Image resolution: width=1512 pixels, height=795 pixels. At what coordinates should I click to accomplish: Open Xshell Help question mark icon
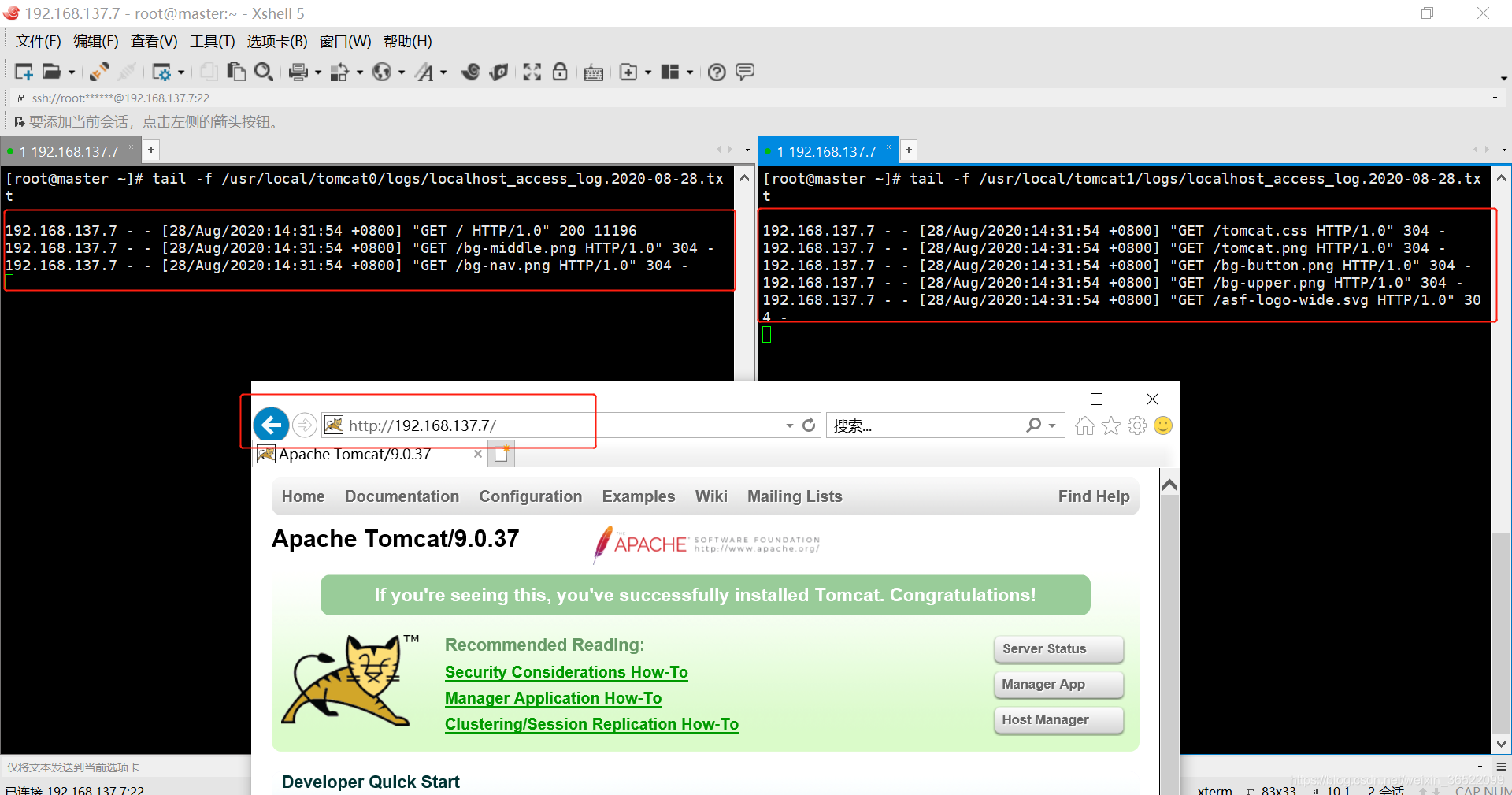point(717,72)
